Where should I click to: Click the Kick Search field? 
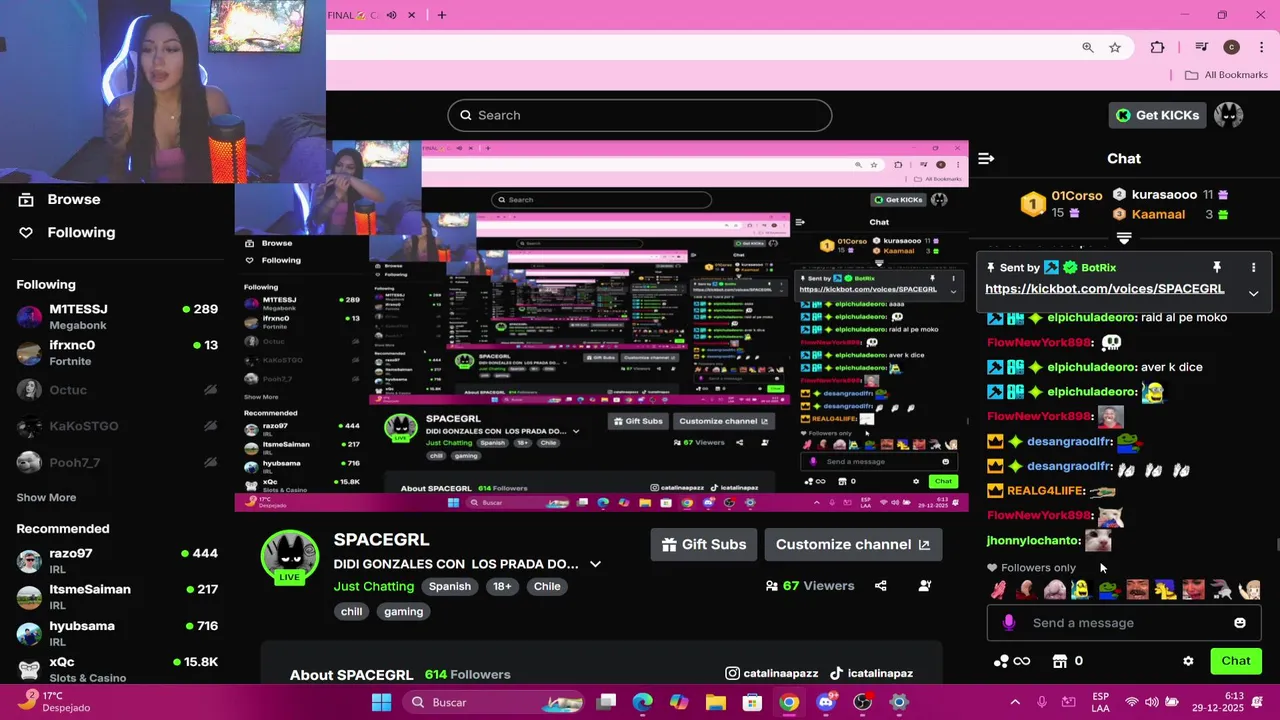pyautogui.click(x=640, y=115)
